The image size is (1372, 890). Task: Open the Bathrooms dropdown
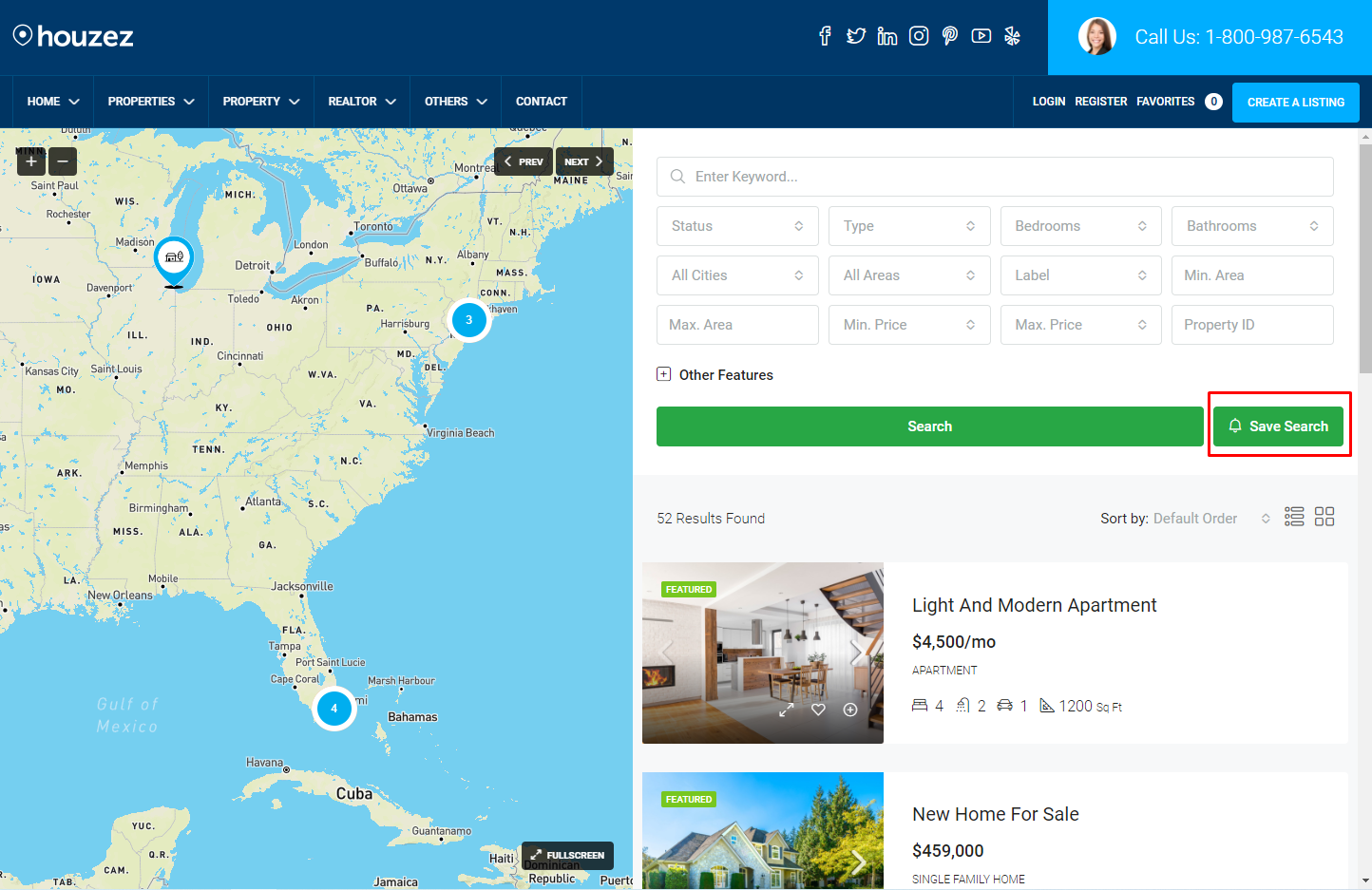[x=1252, y=226]
